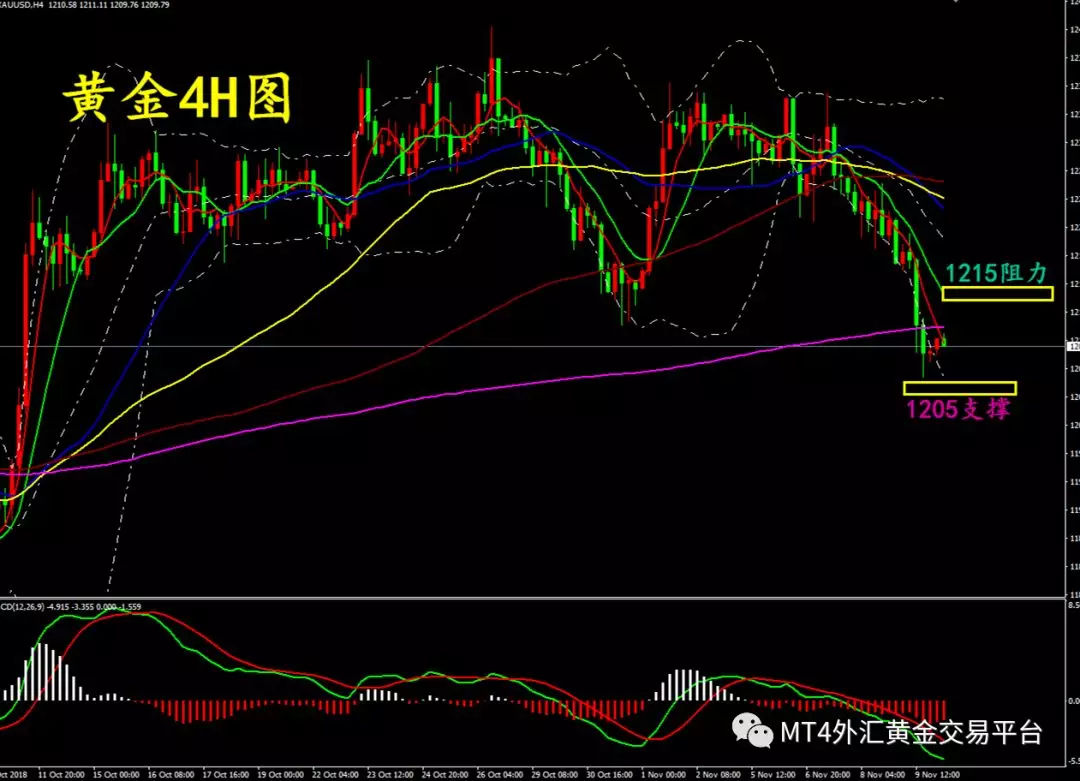The width and height of the screenshot is (1080, 781).
Task: Click the 11 Oct 20:00 time axis label
Action: tap(63, 774)
